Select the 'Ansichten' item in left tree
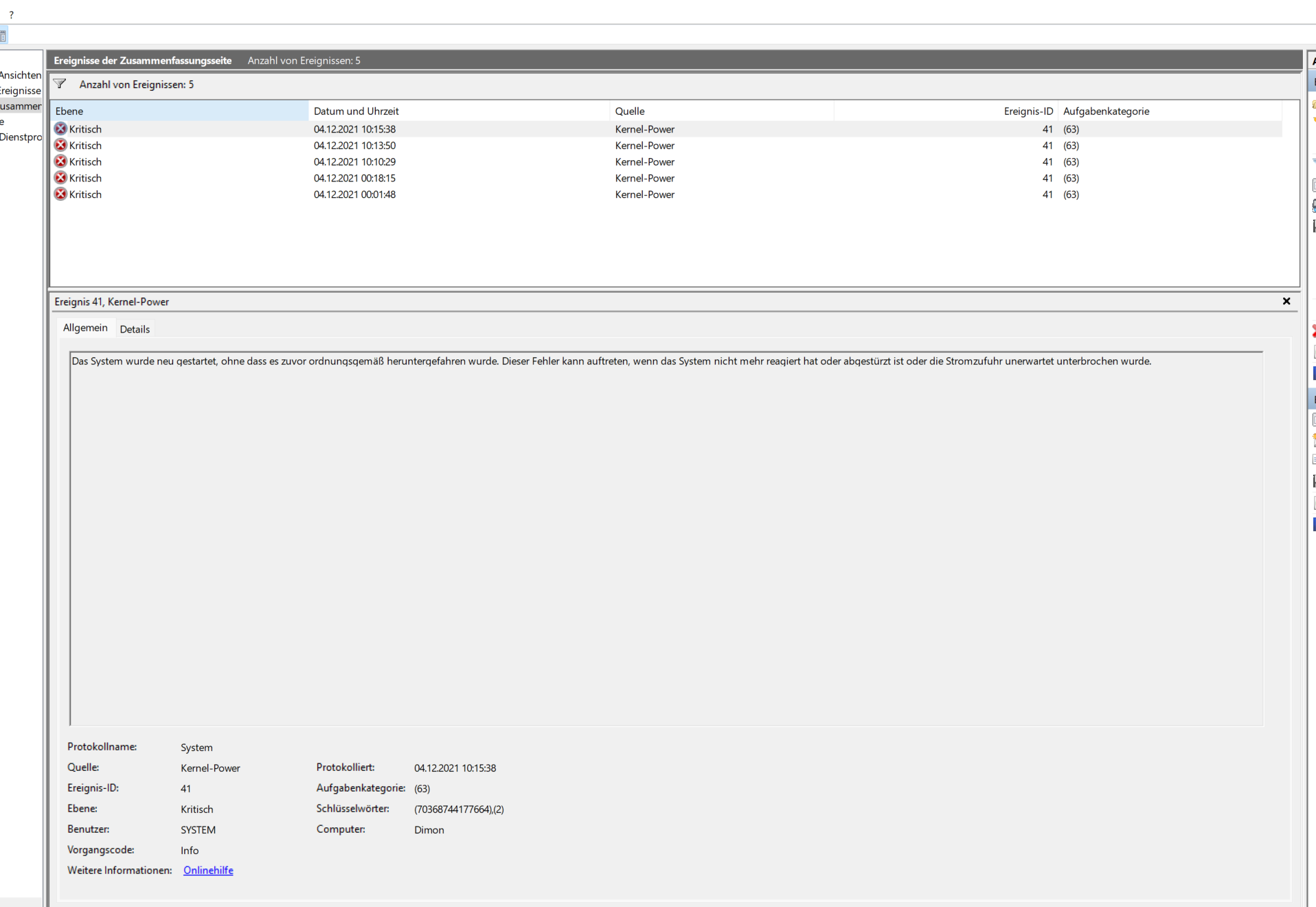 coord(21,75)
